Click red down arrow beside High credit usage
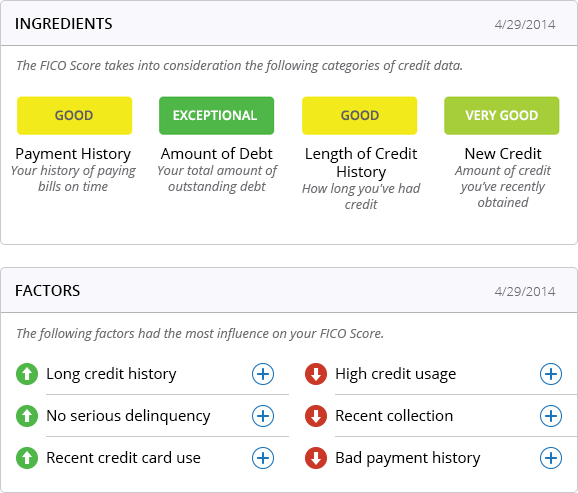Viewport: 578px width, 493px height. point(316,374)
